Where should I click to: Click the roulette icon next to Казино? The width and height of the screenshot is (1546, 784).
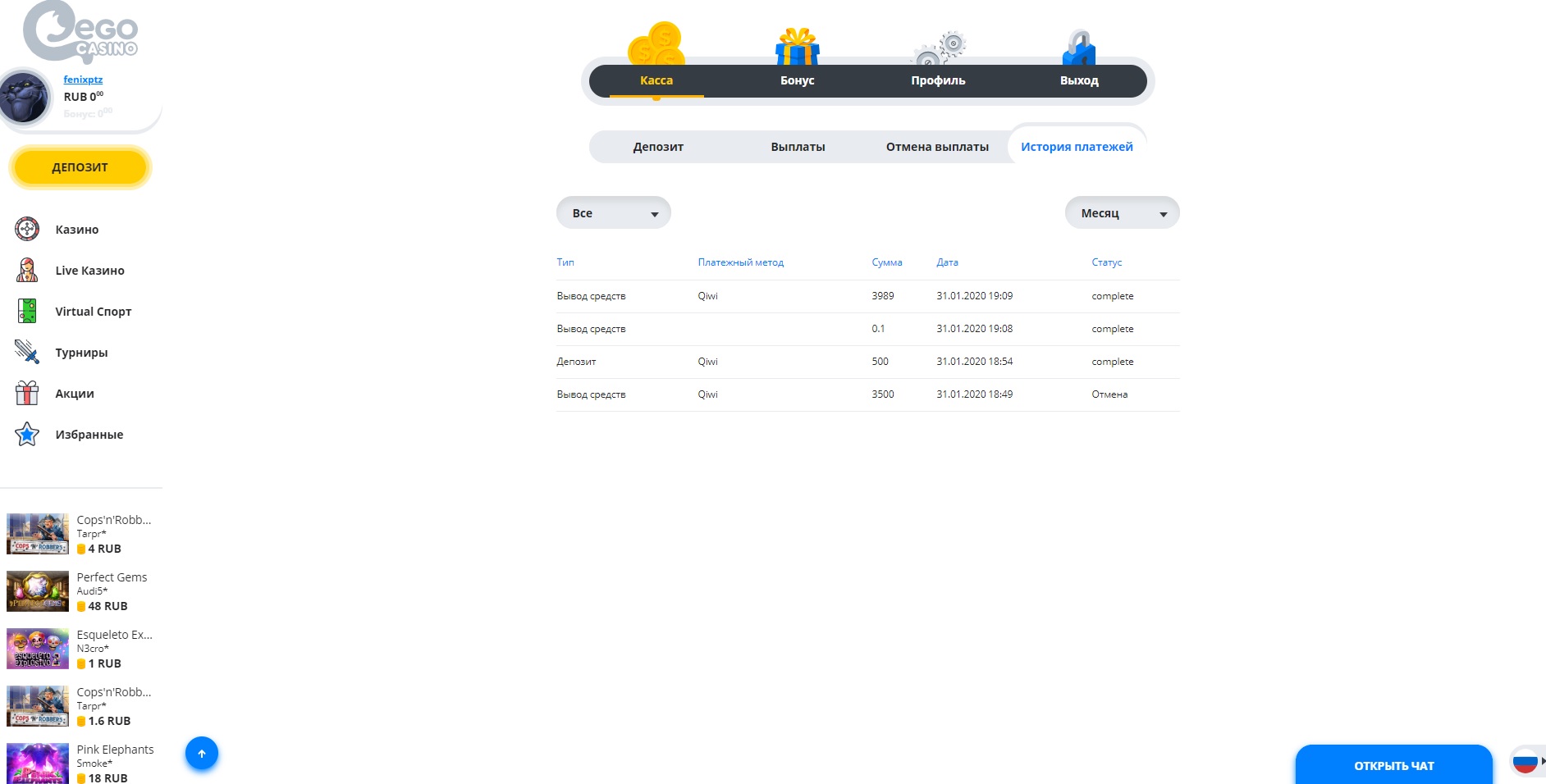pyautogui.click(x=27, y=230)
